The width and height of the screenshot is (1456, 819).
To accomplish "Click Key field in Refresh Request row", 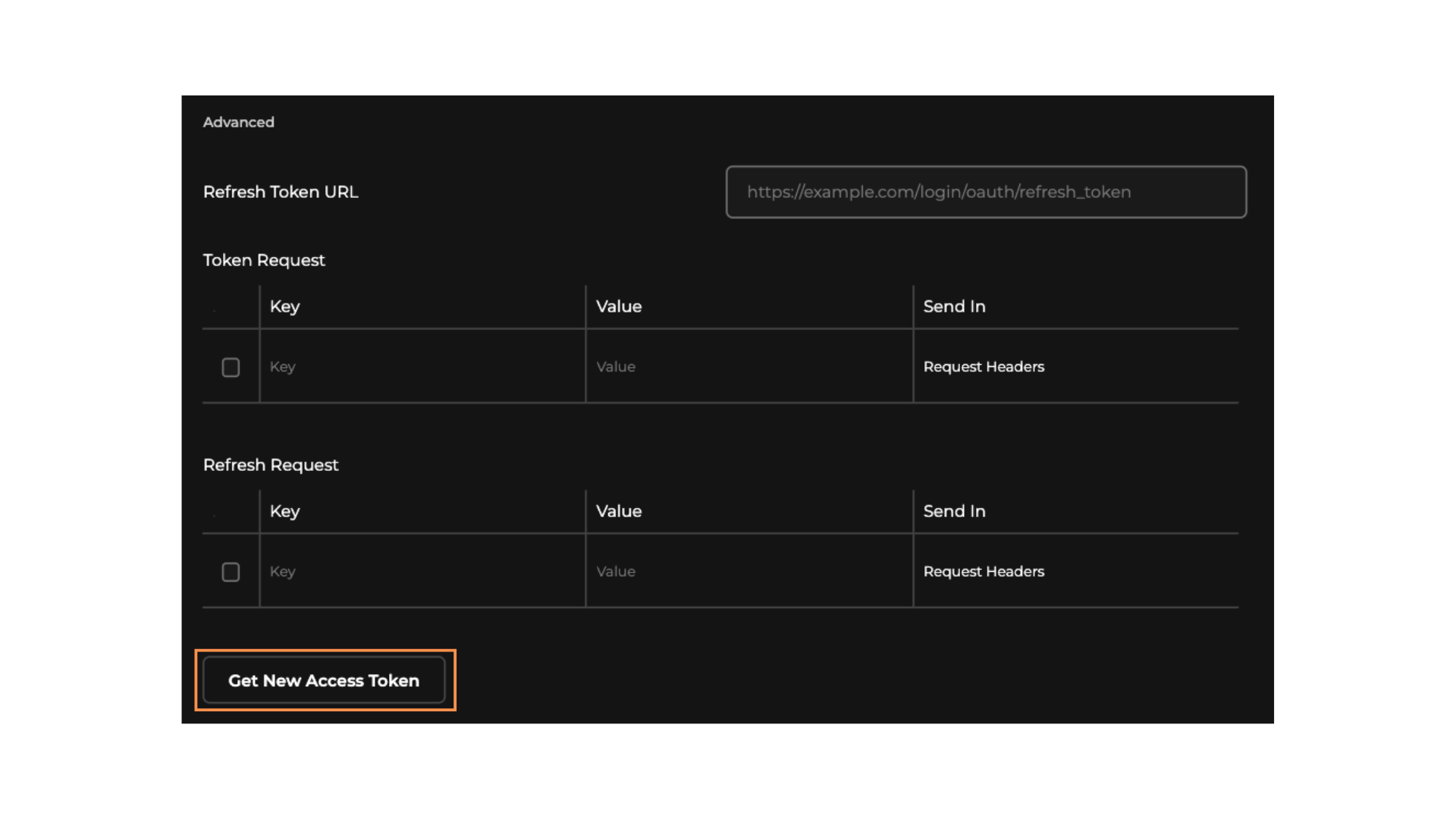I will pyautogui.click(x=422, y=572).
